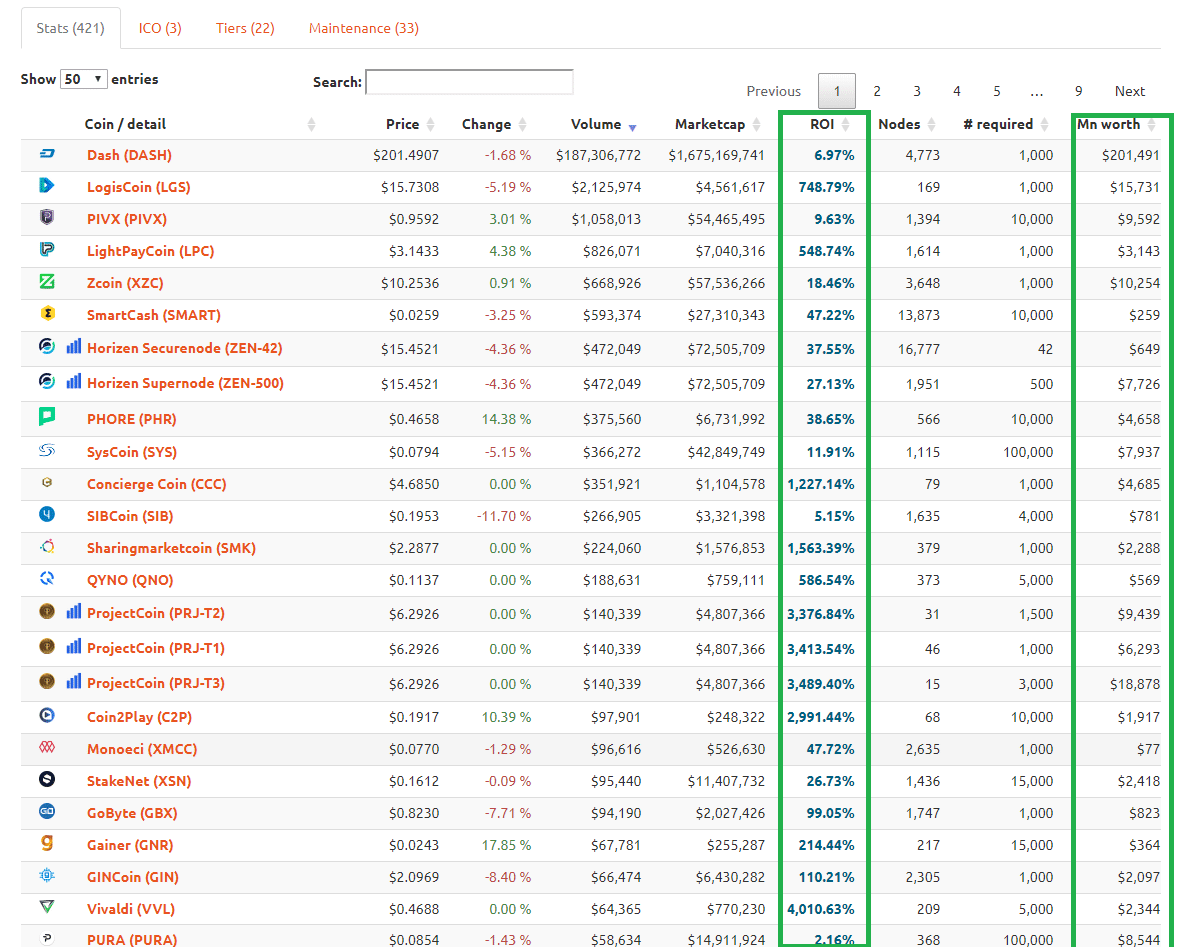Open the Monoeci (XMCC) coin link
The width and height of the screenshot is (1201, 947).
tap(142, 749)
